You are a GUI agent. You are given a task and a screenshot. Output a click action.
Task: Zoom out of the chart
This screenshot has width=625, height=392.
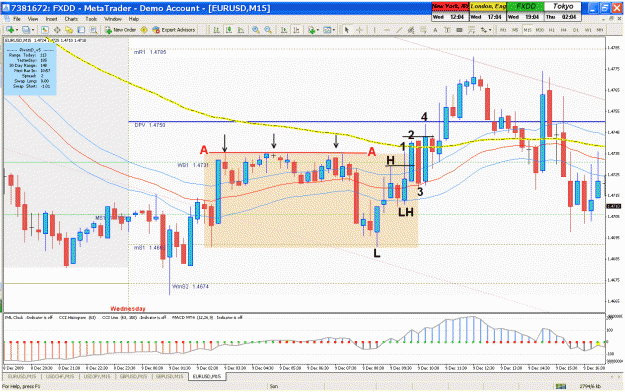(x=268, y=30)
